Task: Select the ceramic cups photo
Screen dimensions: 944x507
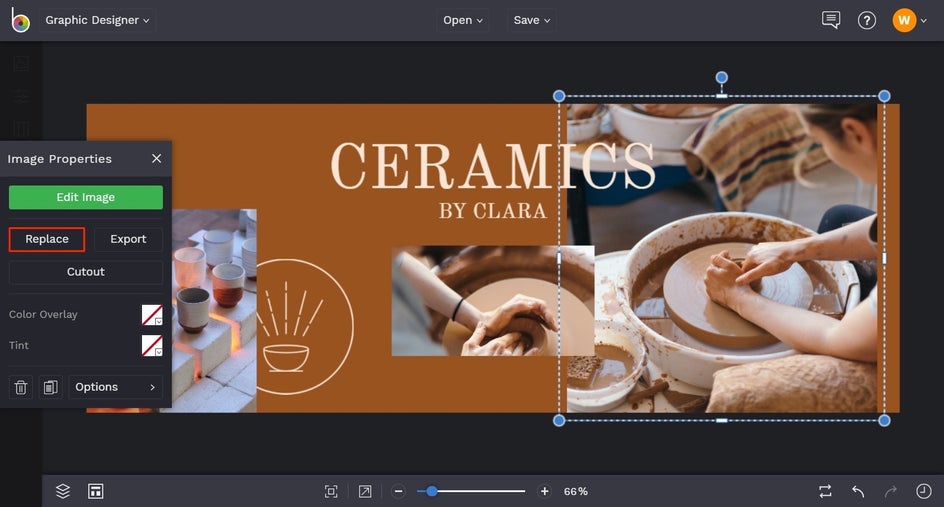Action: pos(214,310)
